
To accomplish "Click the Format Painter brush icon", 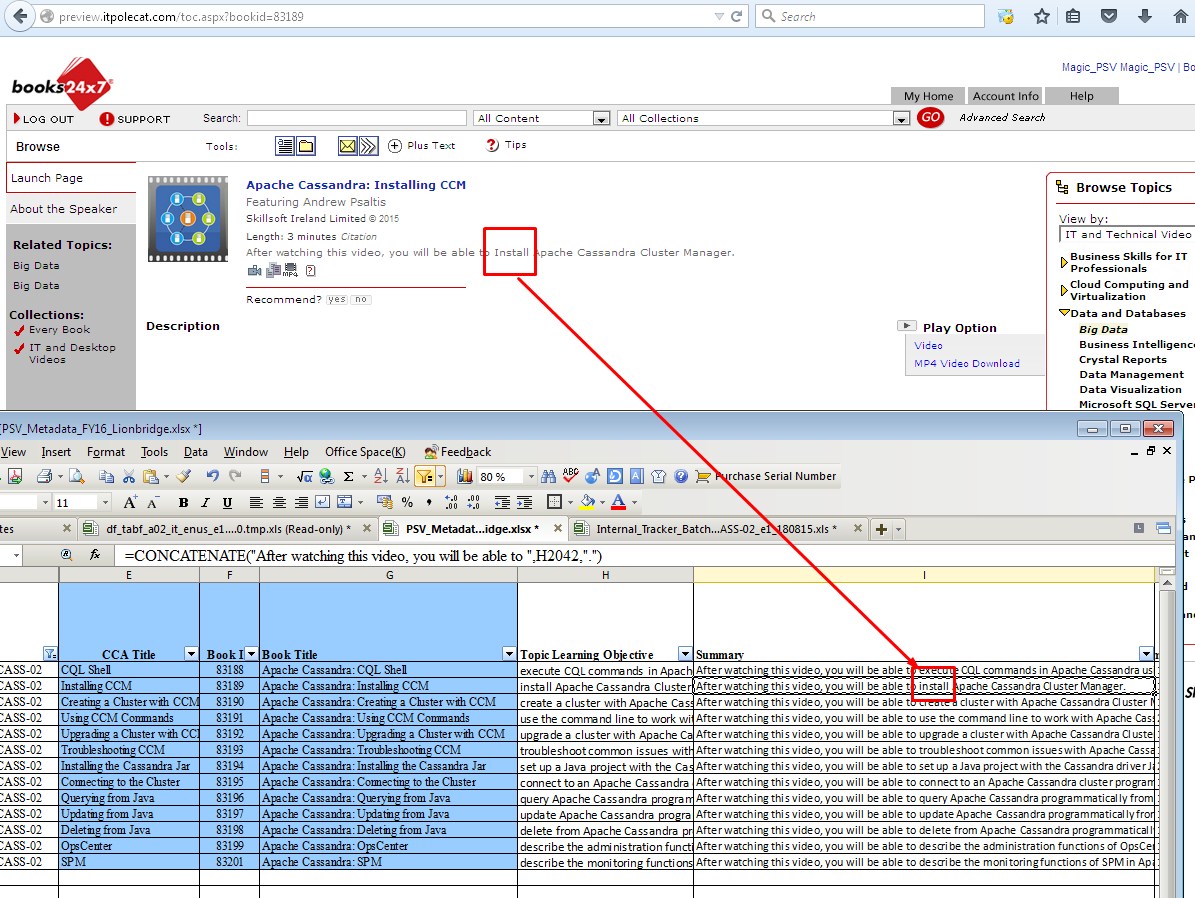I will tap(184, 476).
